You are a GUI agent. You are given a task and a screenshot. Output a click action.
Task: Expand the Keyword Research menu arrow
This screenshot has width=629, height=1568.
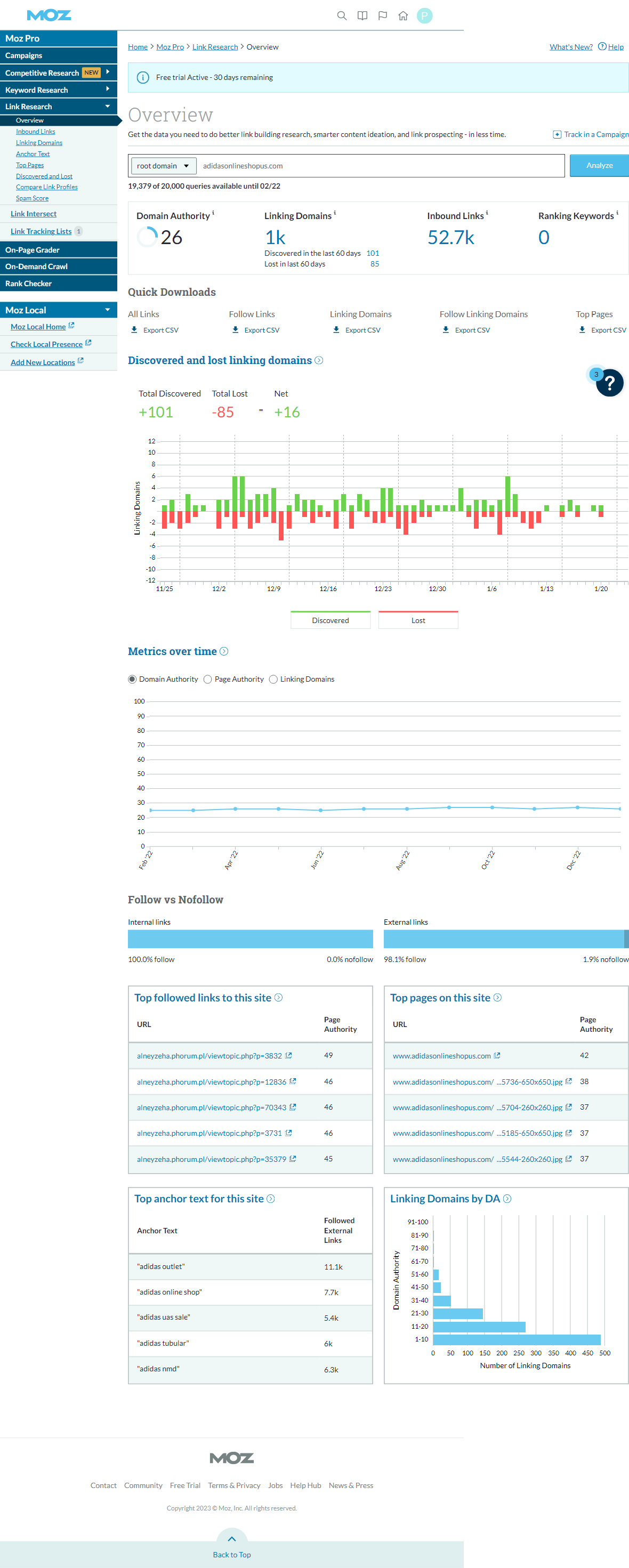[x=108, y=89]
